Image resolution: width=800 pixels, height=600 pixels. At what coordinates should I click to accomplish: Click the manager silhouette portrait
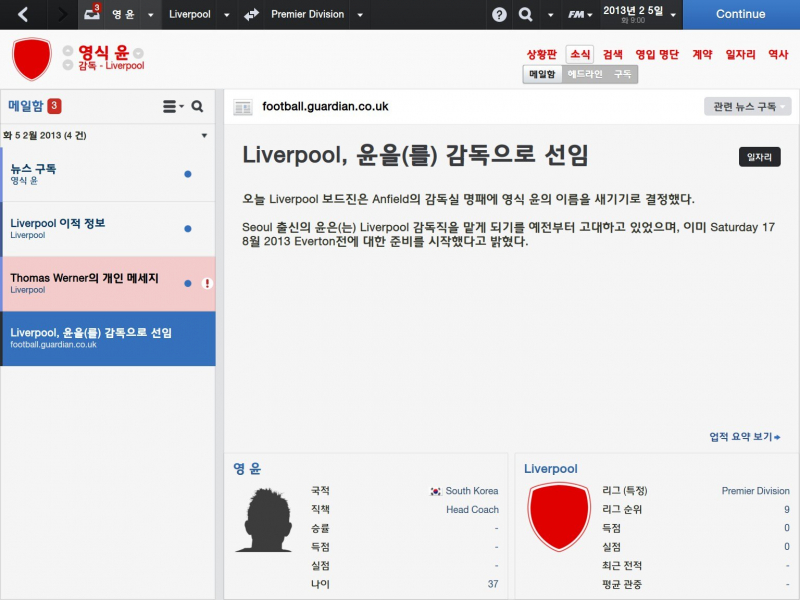[x=266, y=520]
